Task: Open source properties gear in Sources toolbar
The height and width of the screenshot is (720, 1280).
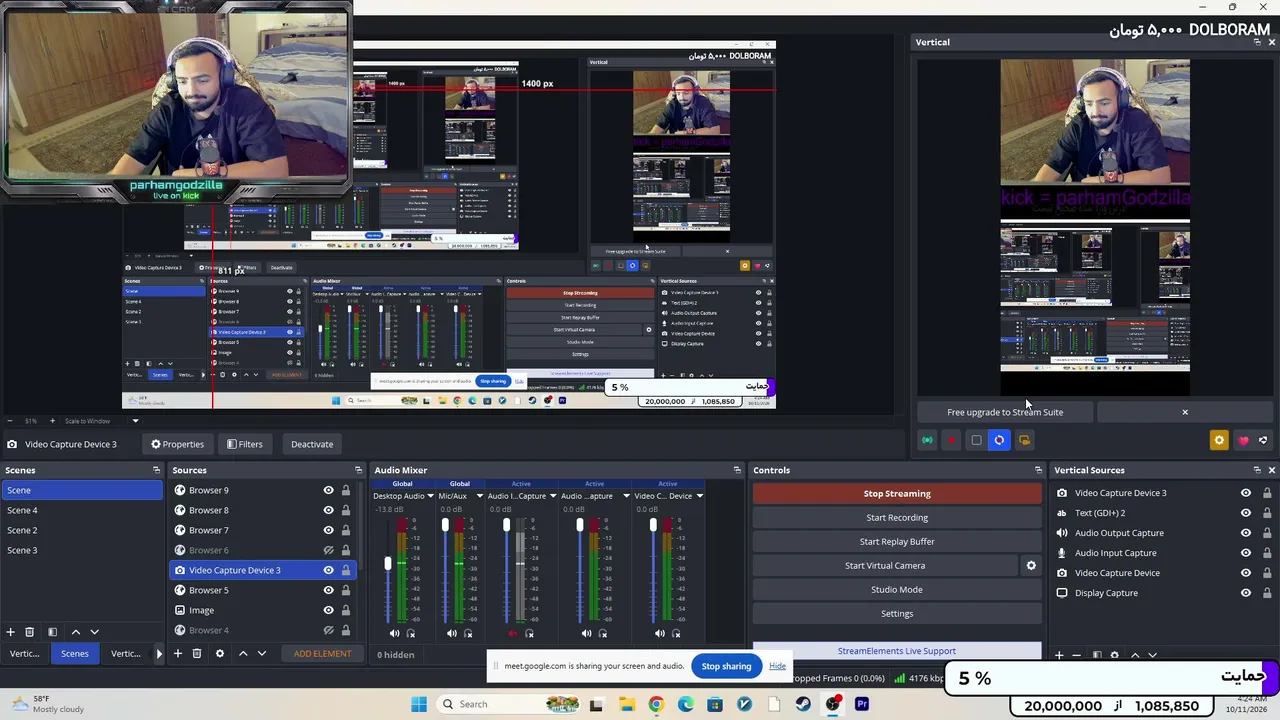Action: click(220, 654)
